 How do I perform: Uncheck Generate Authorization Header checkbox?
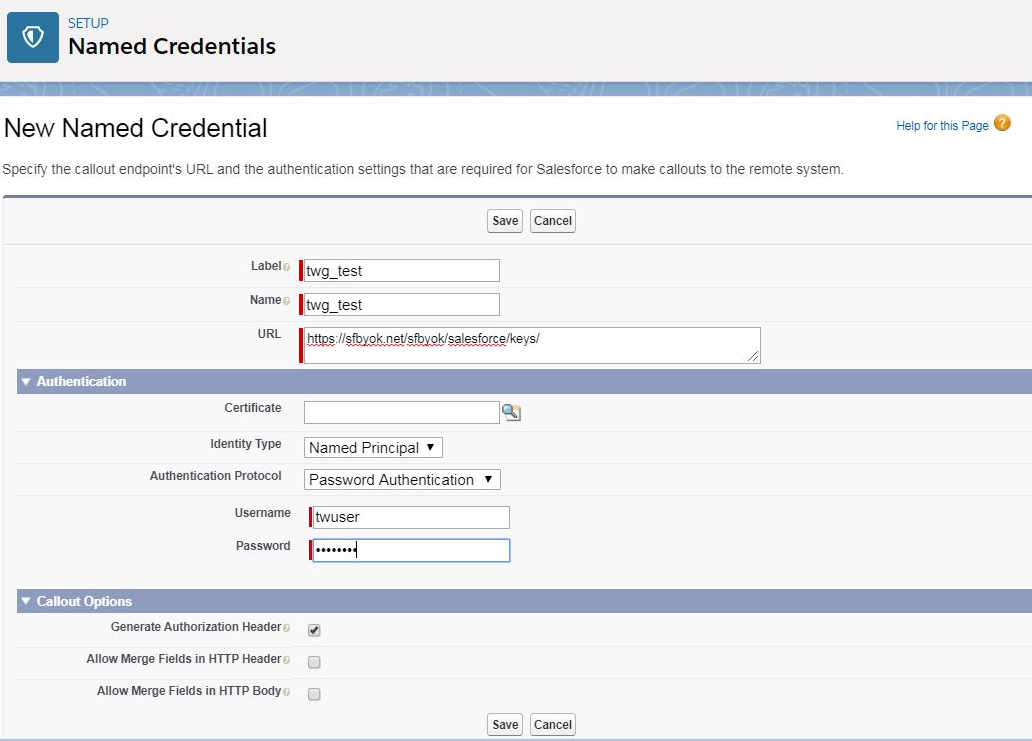pos(314,630)
